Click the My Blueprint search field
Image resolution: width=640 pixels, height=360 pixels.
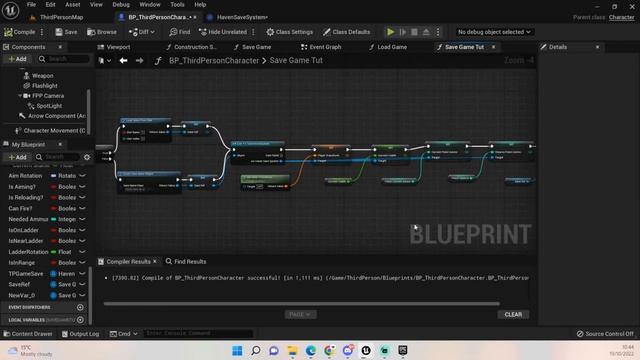point(57,157)
